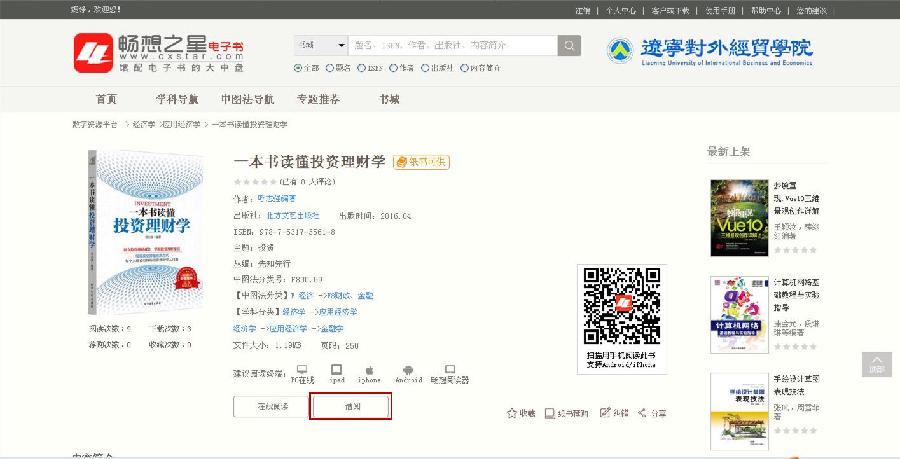Viewport: 900px width, 459px height.
Task: Select the ISBN search scope radio
Action: 362,68
